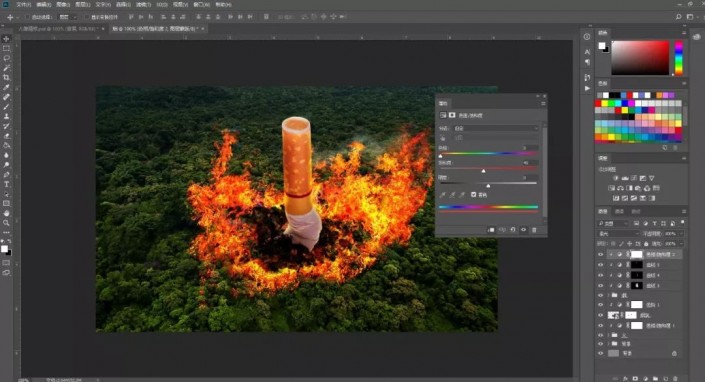This screenshot has width=705, height=382.
Task: Click the hue spectrum bar in Color panel
Action: coord(678,58)
